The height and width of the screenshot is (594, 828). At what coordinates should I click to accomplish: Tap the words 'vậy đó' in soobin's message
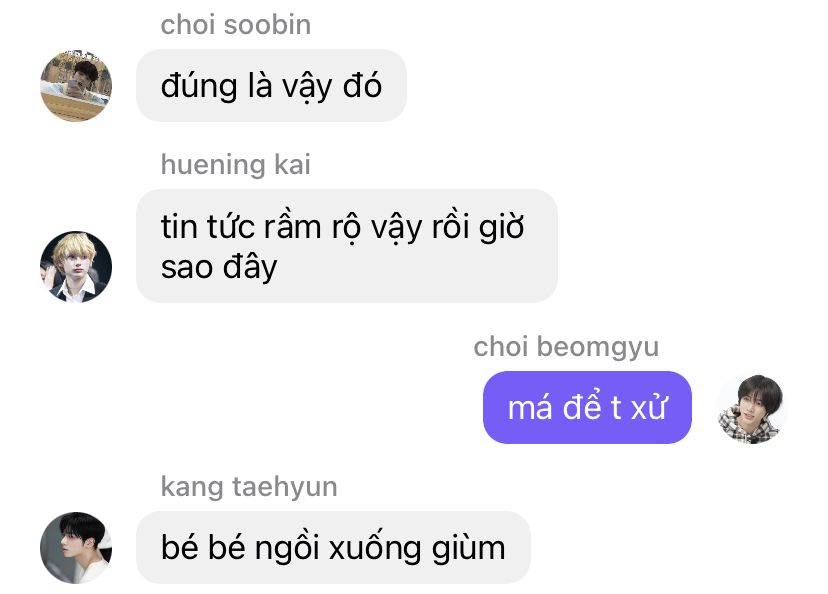(332, 86)
